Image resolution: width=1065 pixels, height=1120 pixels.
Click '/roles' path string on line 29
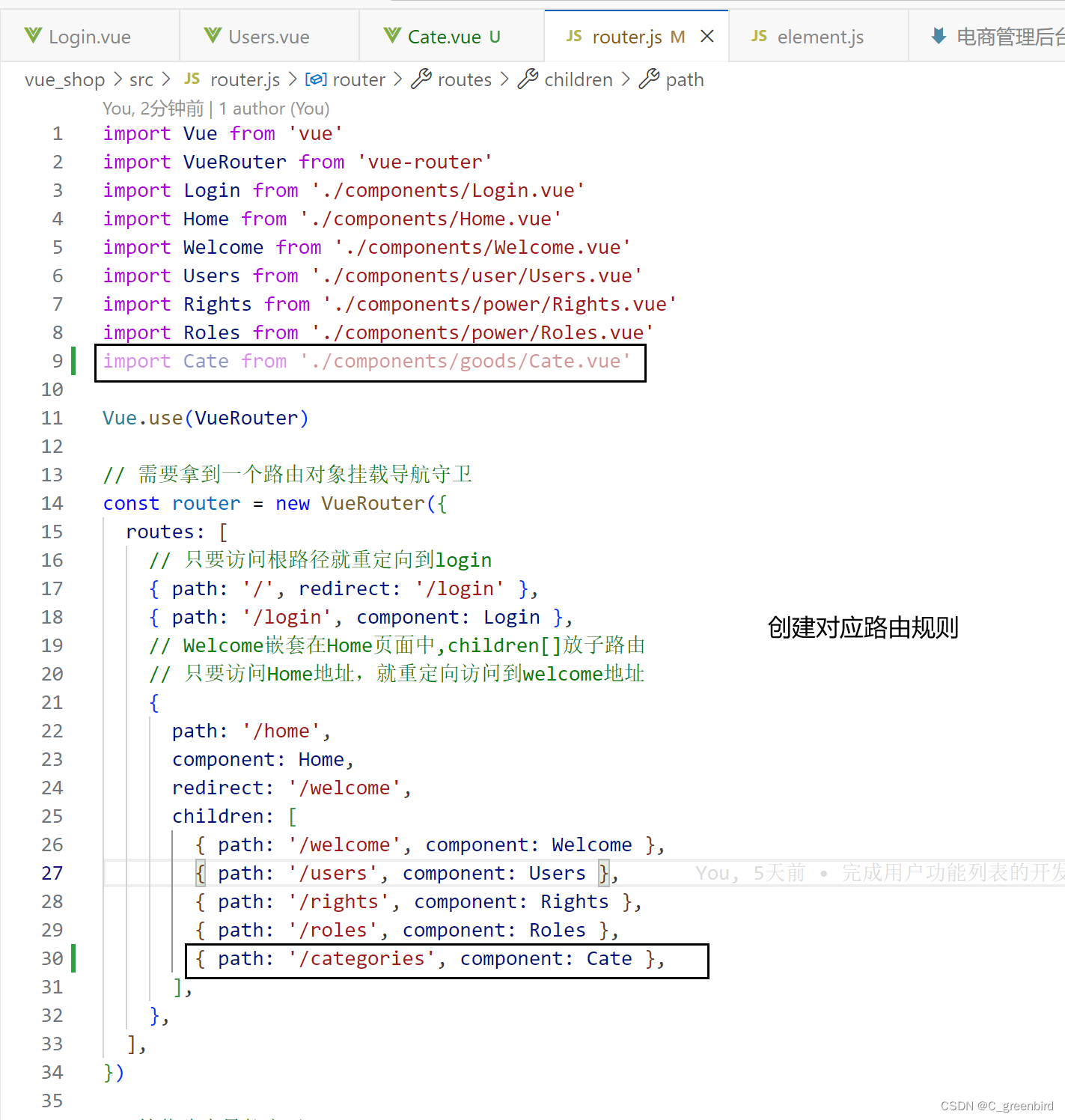[x=333, y=930]
